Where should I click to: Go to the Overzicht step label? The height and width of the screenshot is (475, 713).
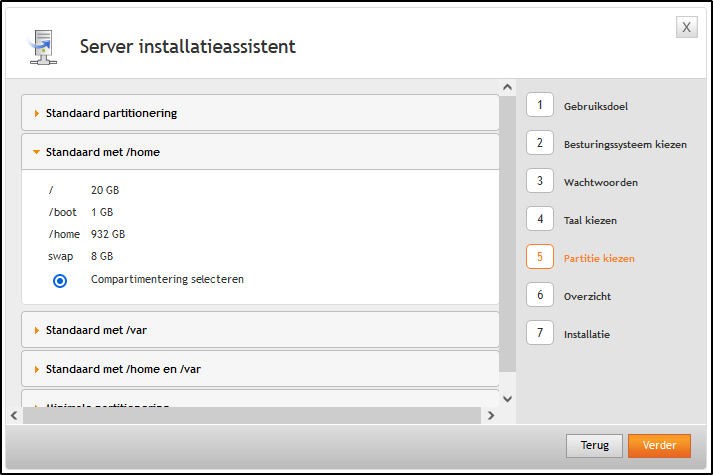(587, 296)
